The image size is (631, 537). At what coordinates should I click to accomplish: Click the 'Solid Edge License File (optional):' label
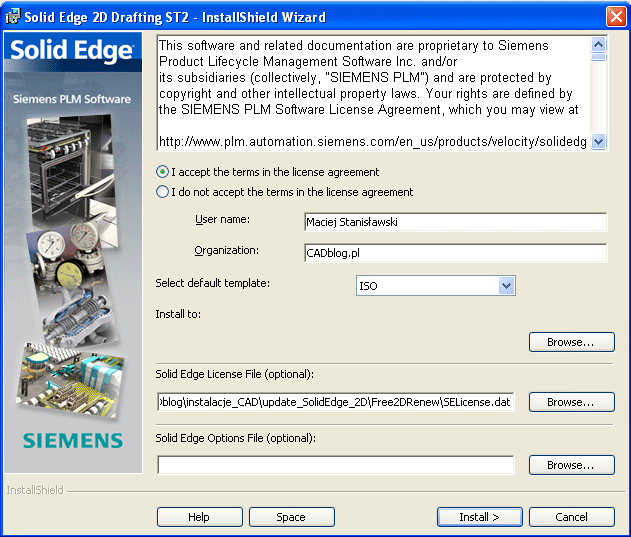[235, 374]
